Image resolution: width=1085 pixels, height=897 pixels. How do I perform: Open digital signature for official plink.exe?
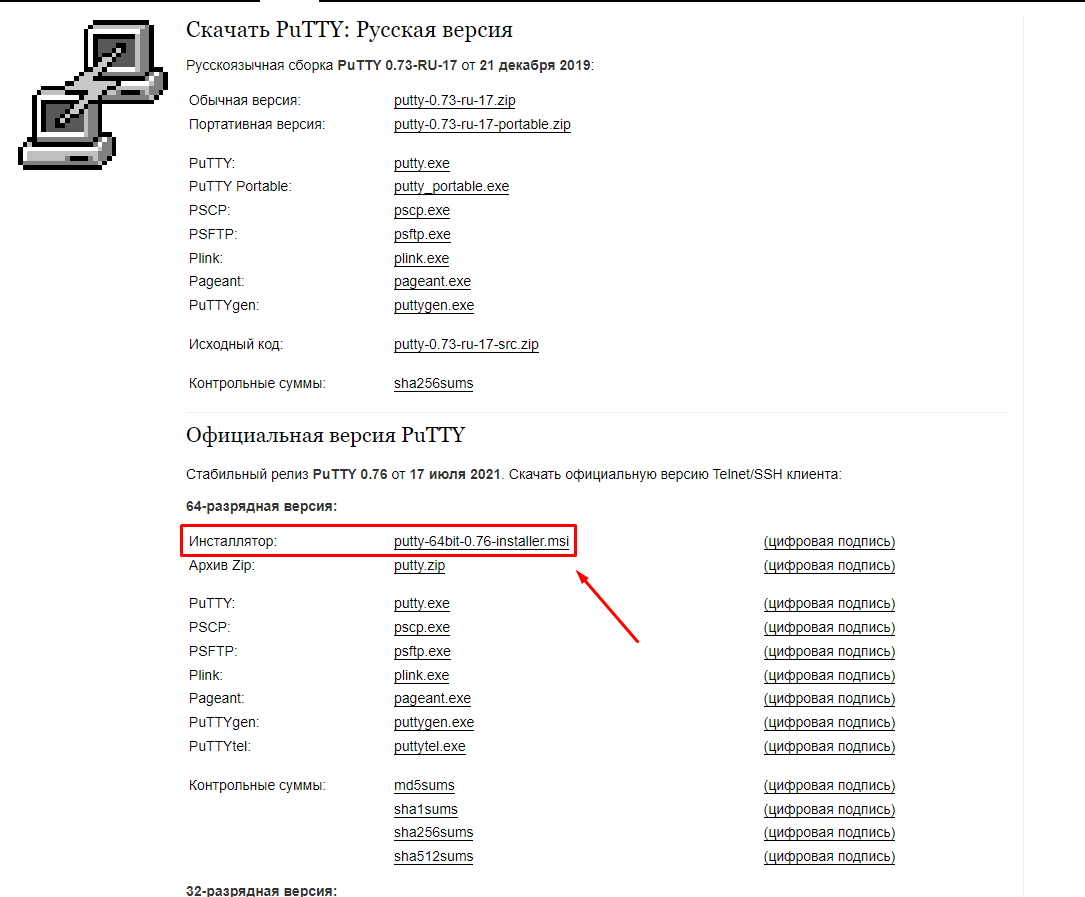click(829, 676)
